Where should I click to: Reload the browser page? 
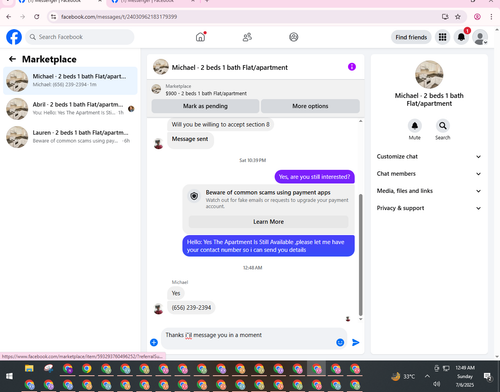pyautogui.click(x=37, y=17)
